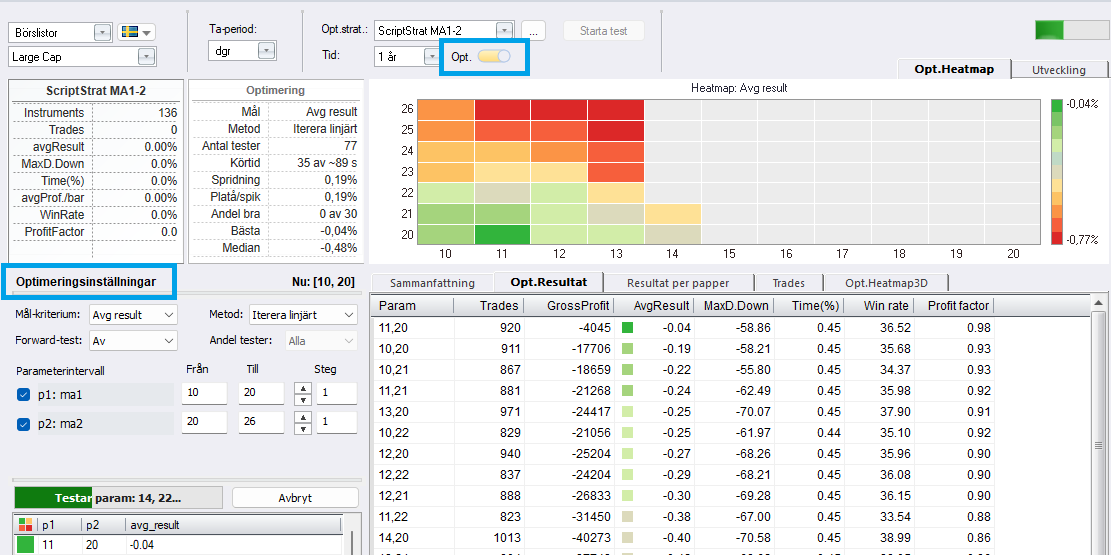Switch to the Utveckling tab
The image size is (1111, 555).
(1059, 70)
